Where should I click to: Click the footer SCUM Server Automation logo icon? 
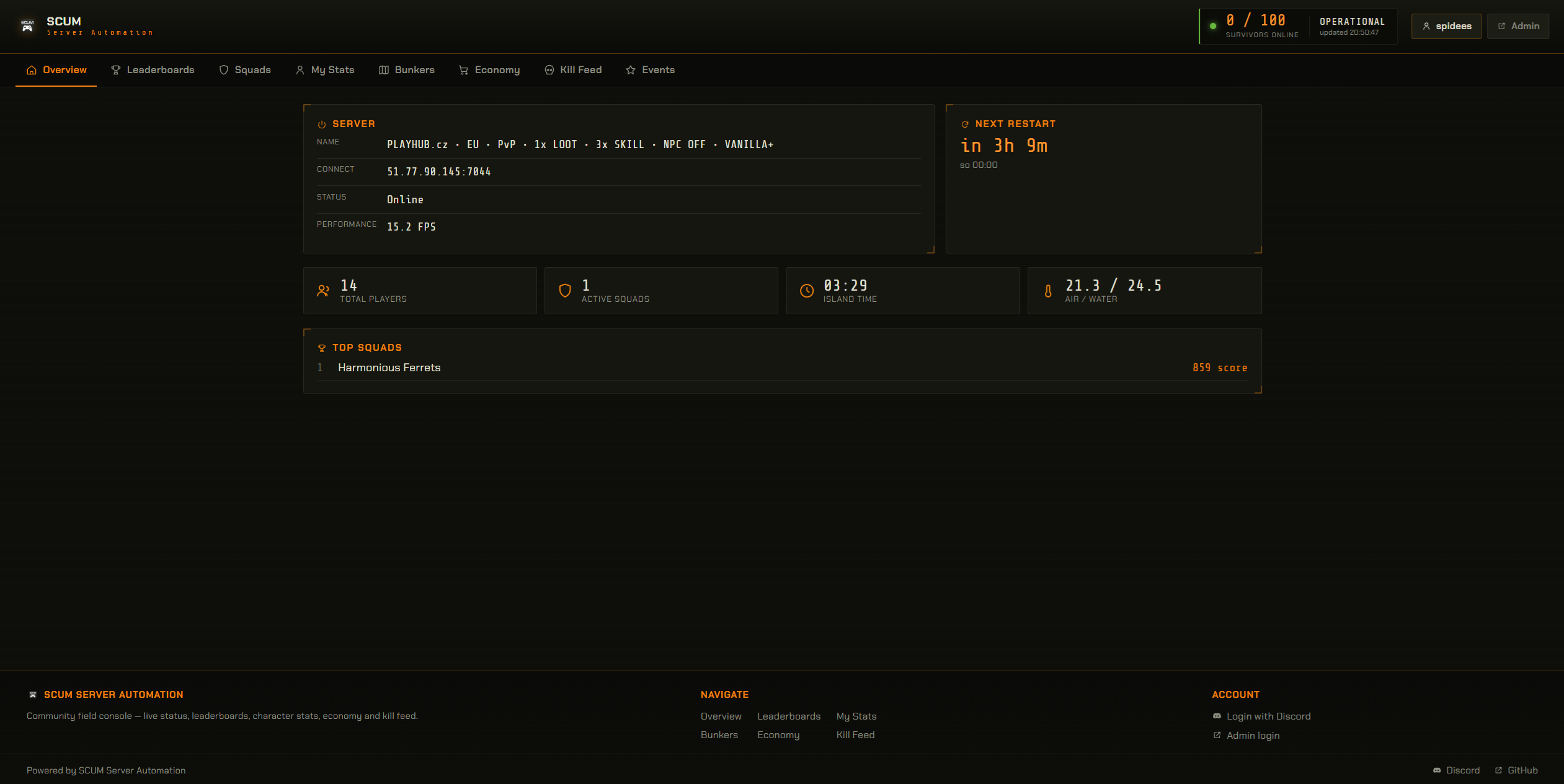click(33, 695)
